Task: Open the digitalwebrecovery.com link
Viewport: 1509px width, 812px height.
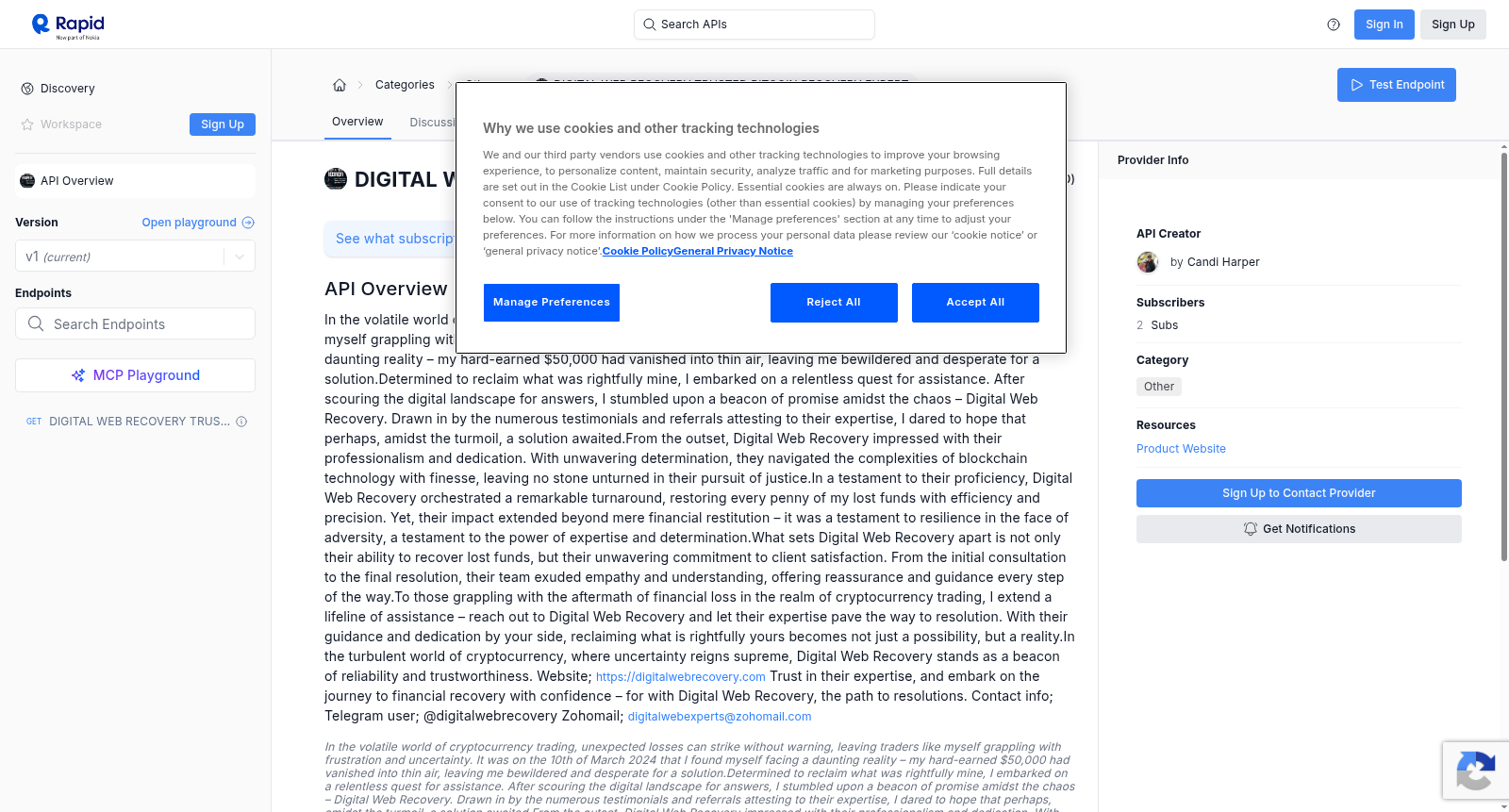Action: (681, 677)
